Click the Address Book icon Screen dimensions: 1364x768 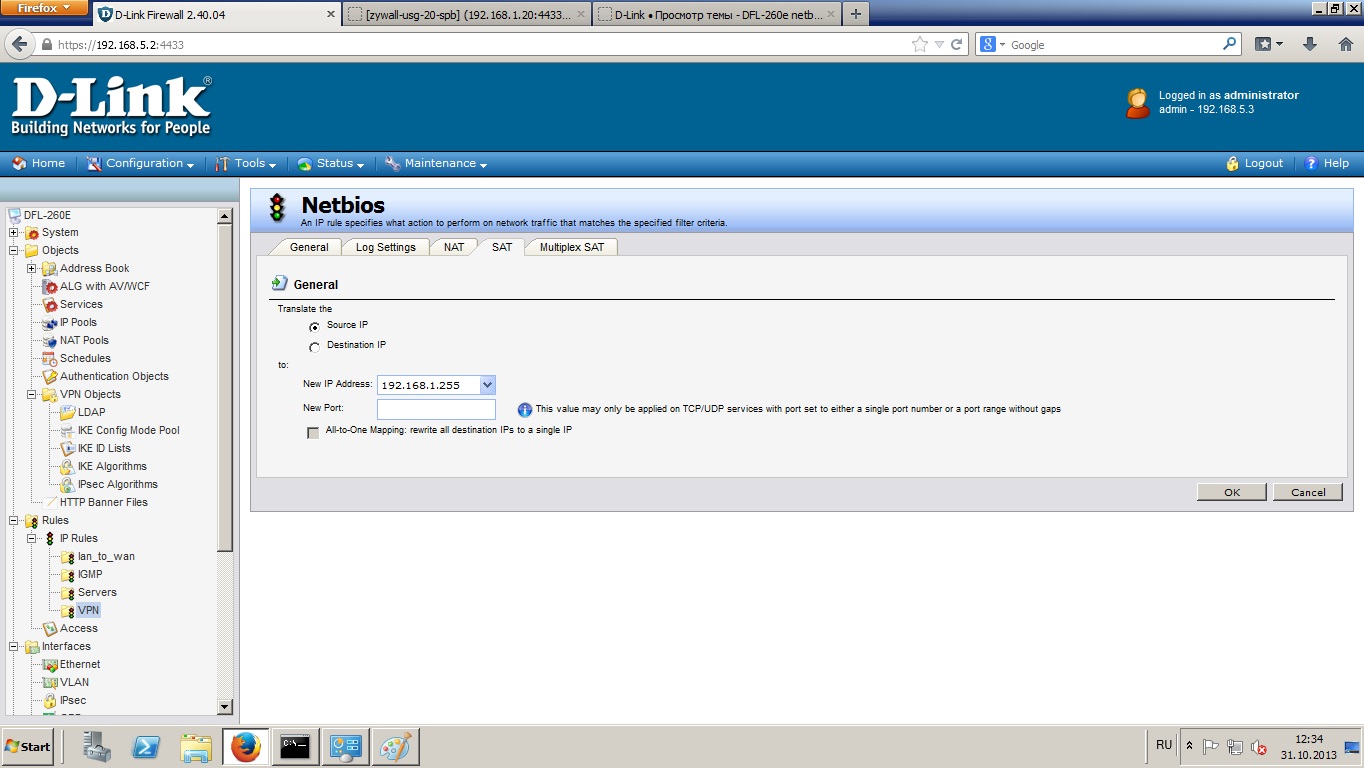coord(50,269)
